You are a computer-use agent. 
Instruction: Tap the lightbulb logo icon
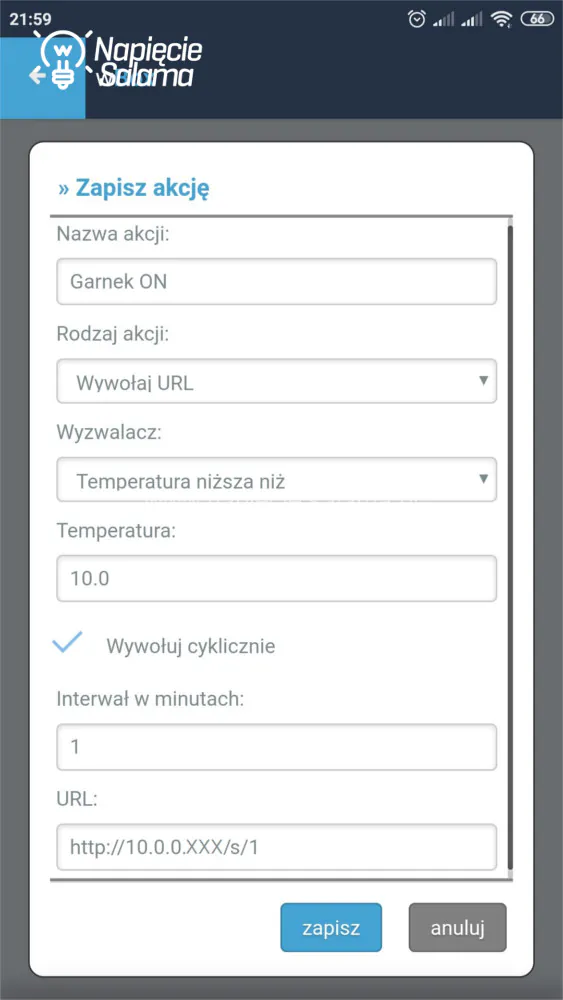pos(62,60)
